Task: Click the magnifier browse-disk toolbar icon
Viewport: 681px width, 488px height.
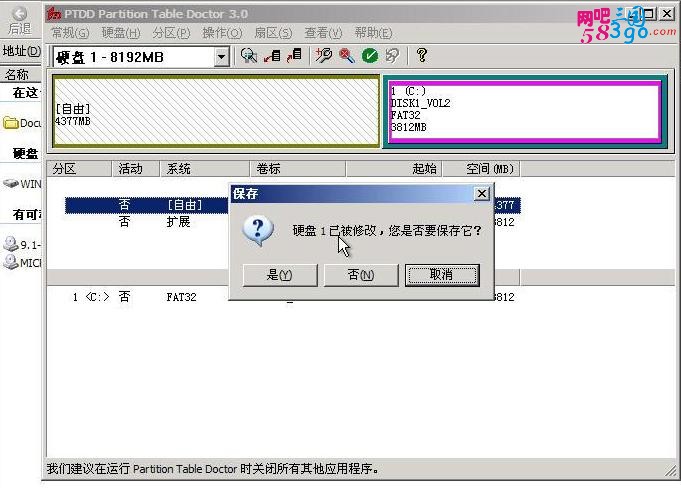Action: point(249,56)
